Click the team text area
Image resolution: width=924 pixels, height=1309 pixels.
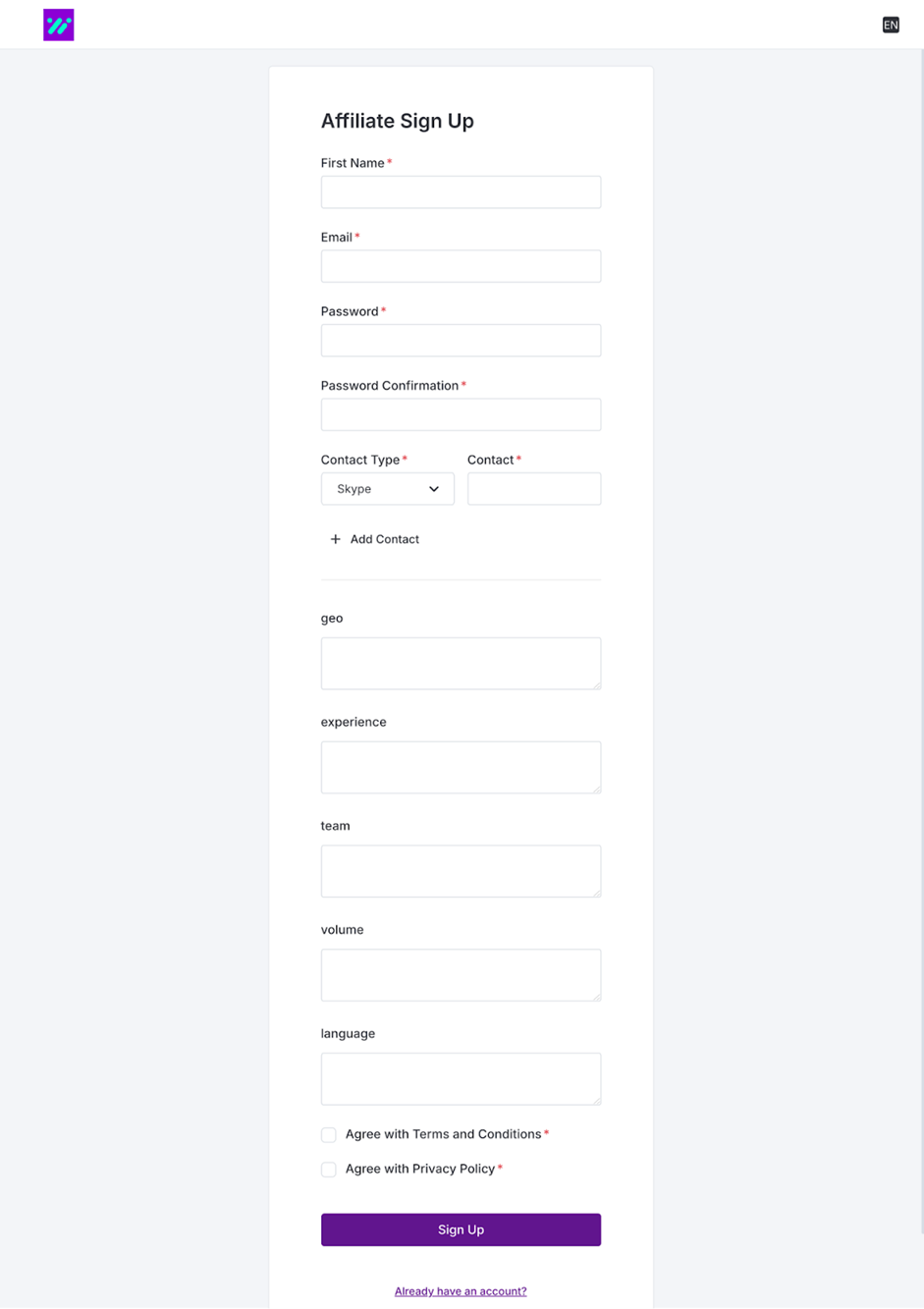coord(461,871)
